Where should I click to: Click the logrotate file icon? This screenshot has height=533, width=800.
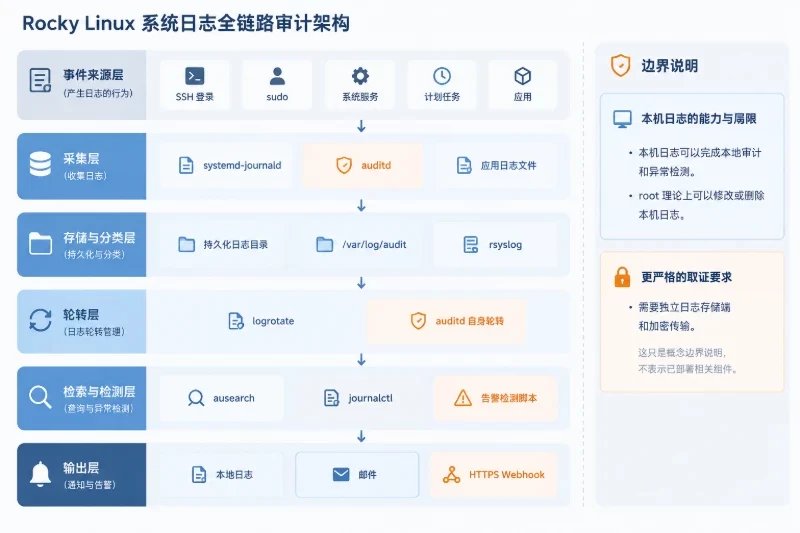pos(236,321)
